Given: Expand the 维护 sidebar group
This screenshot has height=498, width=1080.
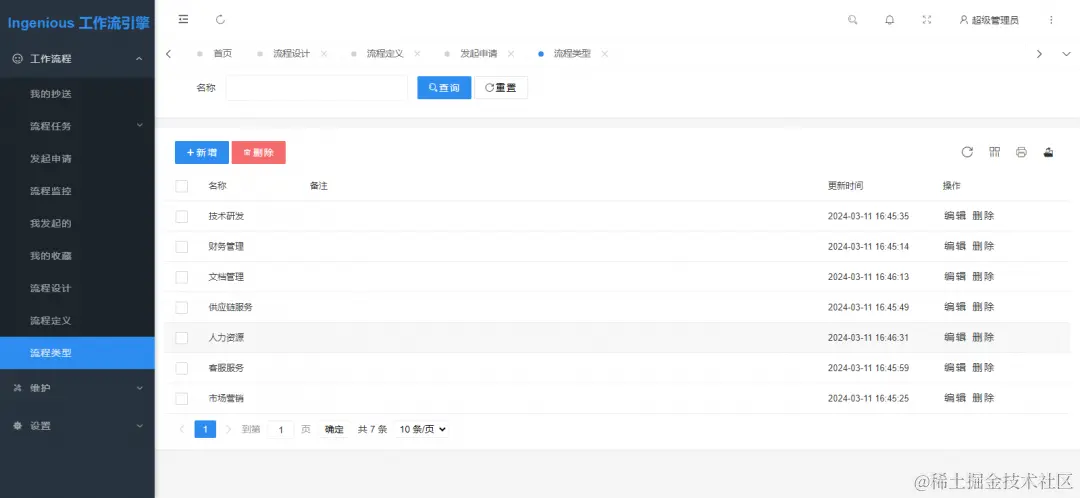Looking at the screenshot, I should click(x=77, y=388).
